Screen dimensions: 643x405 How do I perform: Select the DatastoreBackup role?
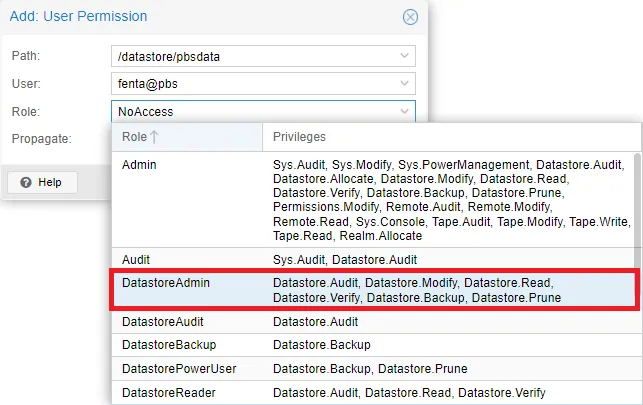[168, 344]
